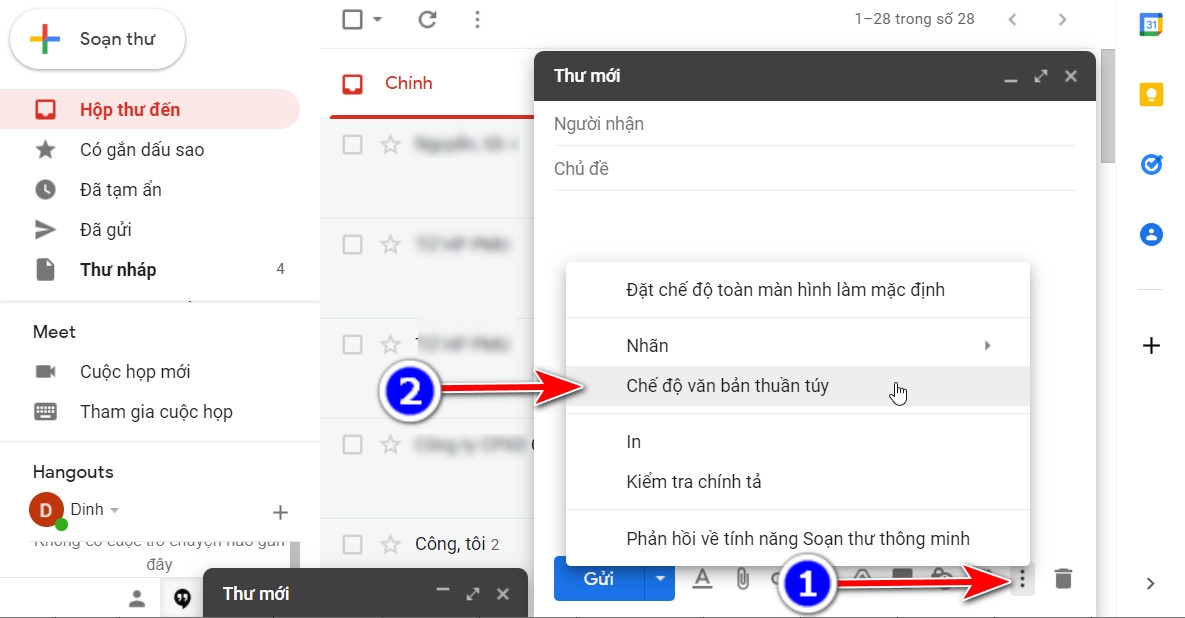
Task: Open Hộp thư đến inbox folder
Action: [150, 110]
